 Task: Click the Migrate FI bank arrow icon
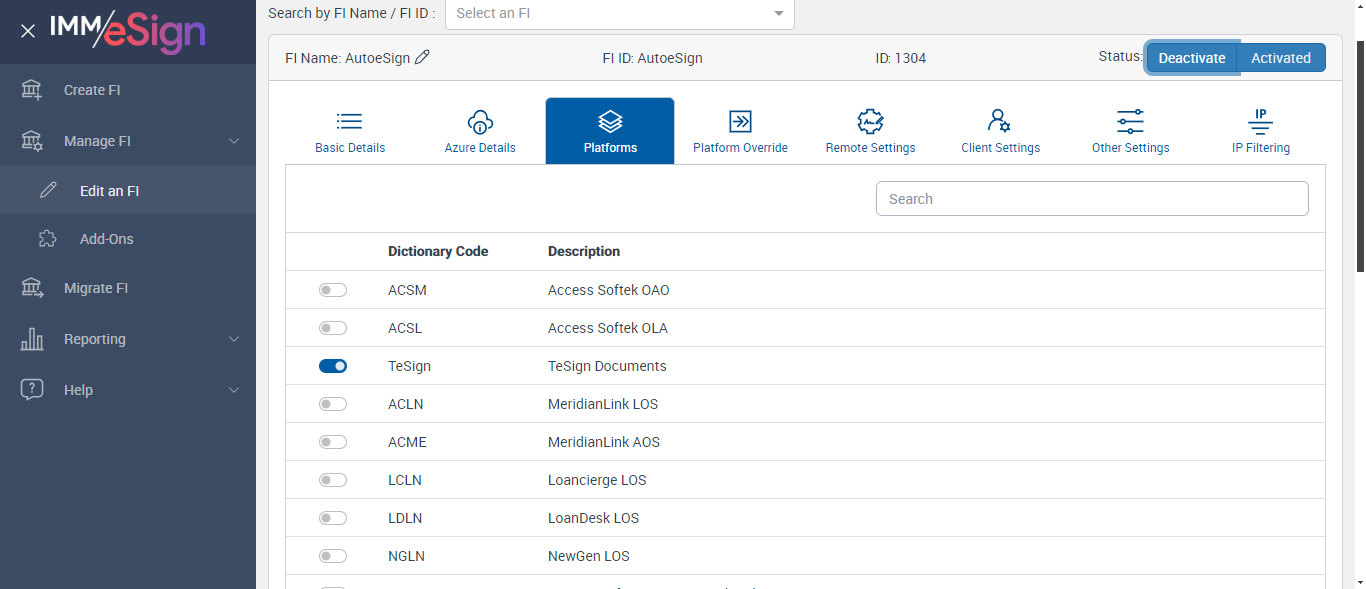tap(32, 288)
